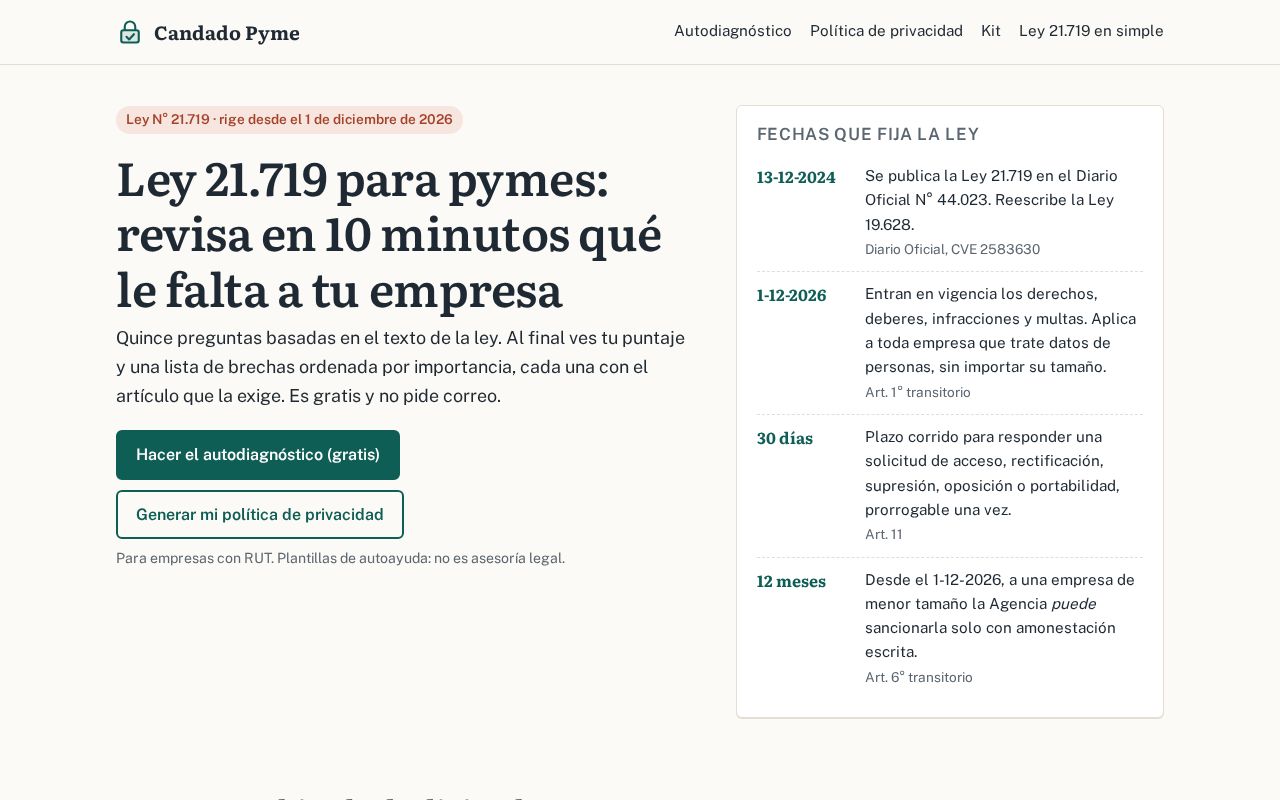
Task: Click the Ley N° 21.719 badge pill
Action: tap(289, 120)
